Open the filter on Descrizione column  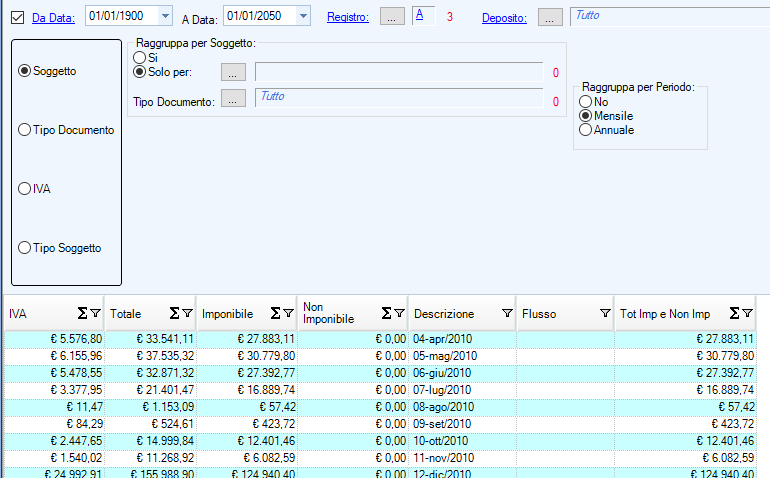coord(506,313)
